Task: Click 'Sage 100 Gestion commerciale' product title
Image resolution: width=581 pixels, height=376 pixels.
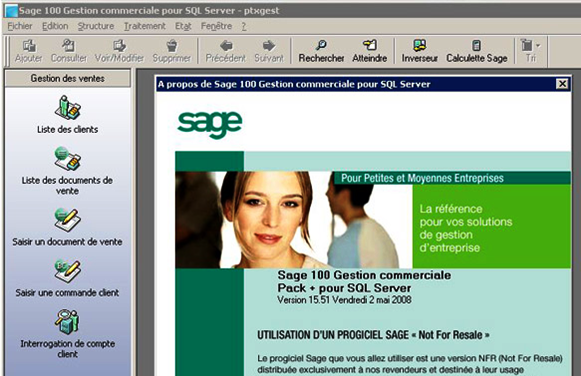Action: click(364, 275)
